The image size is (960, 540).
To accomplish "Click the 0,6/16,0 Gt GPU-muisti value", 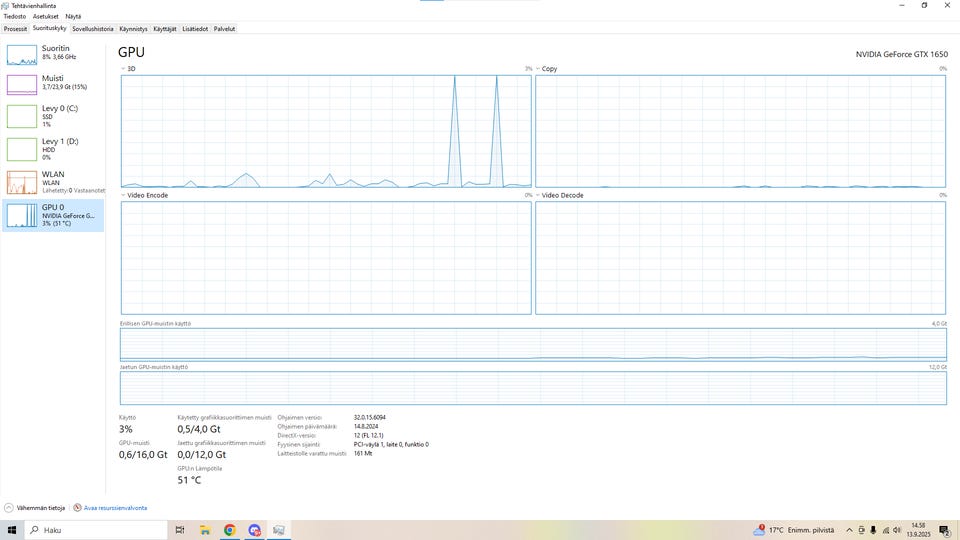I will click(143, 454).
